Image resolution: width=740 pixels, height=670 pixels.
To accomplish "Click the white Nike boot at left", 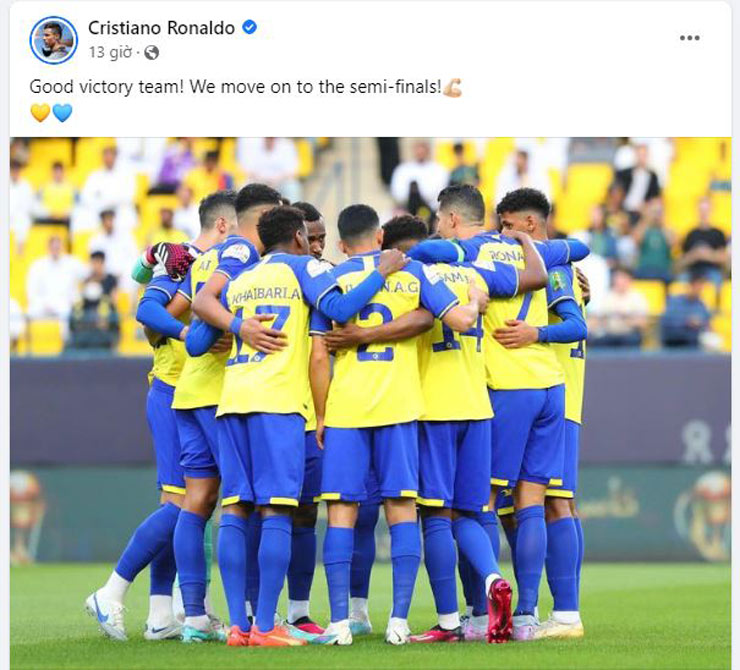I will coord(105,615).
